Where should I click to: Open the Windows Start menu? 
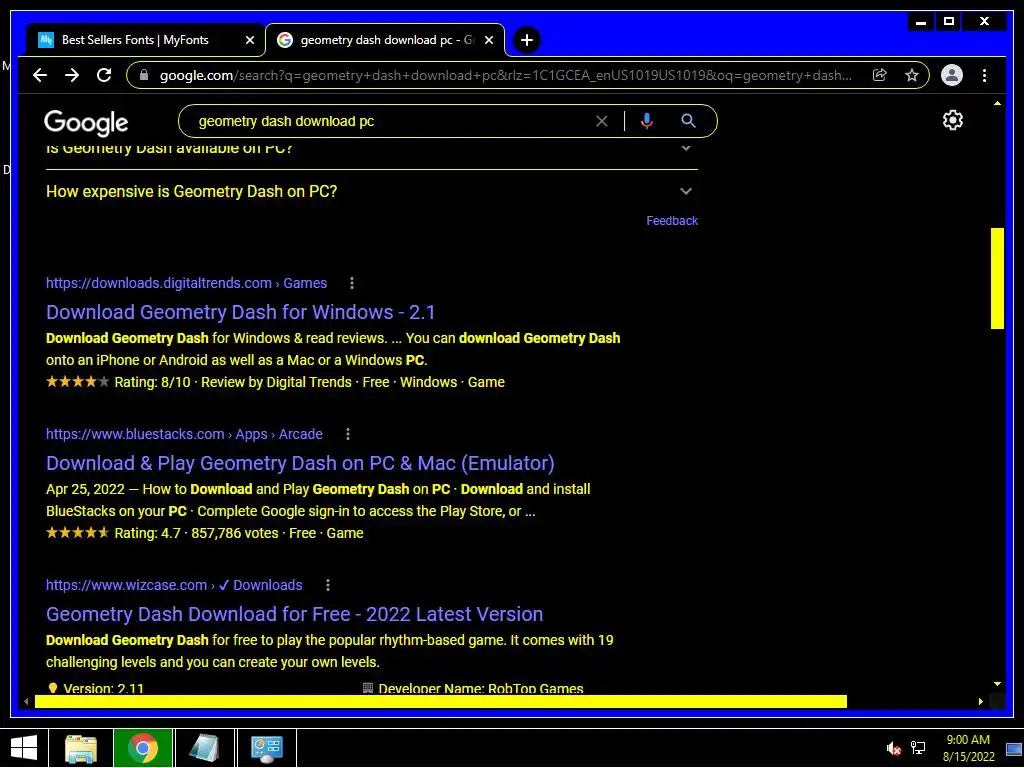[x=24, y=748]
